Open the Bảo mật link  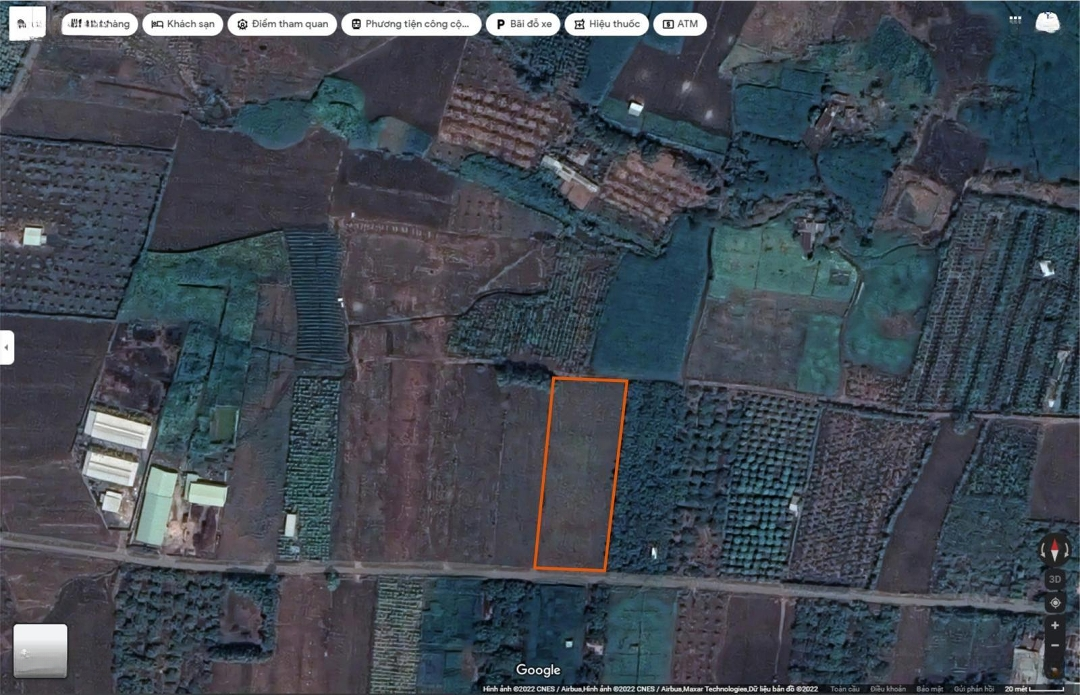[930, 689]
